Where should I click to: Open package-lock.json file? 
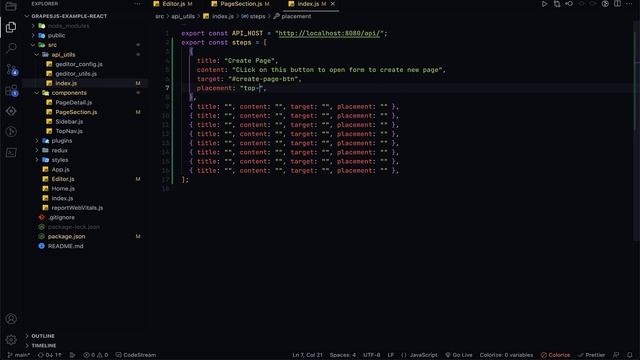click(x=73, y=227)
